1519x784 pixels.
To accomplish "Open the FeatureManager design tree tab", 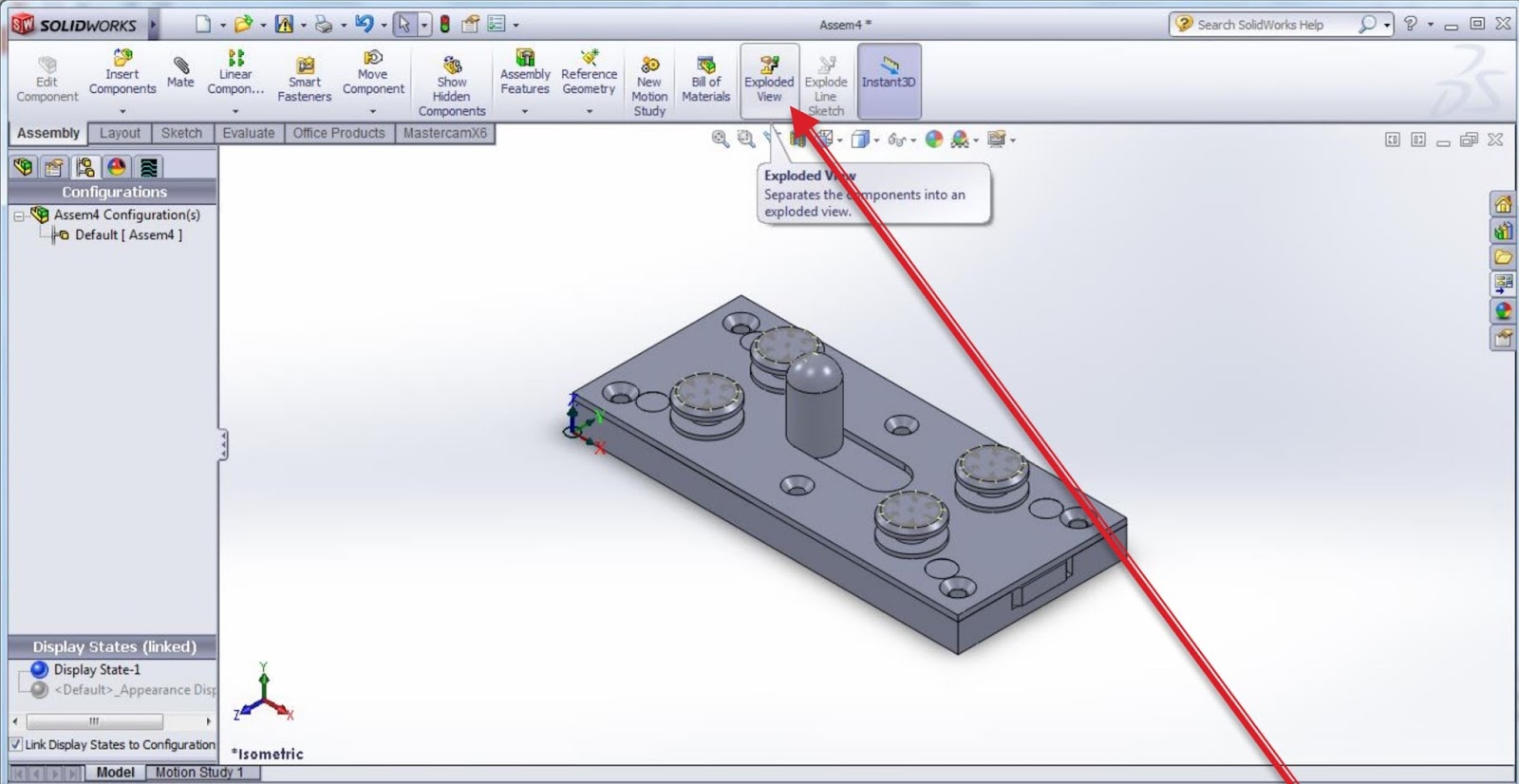I will point(23,168).
